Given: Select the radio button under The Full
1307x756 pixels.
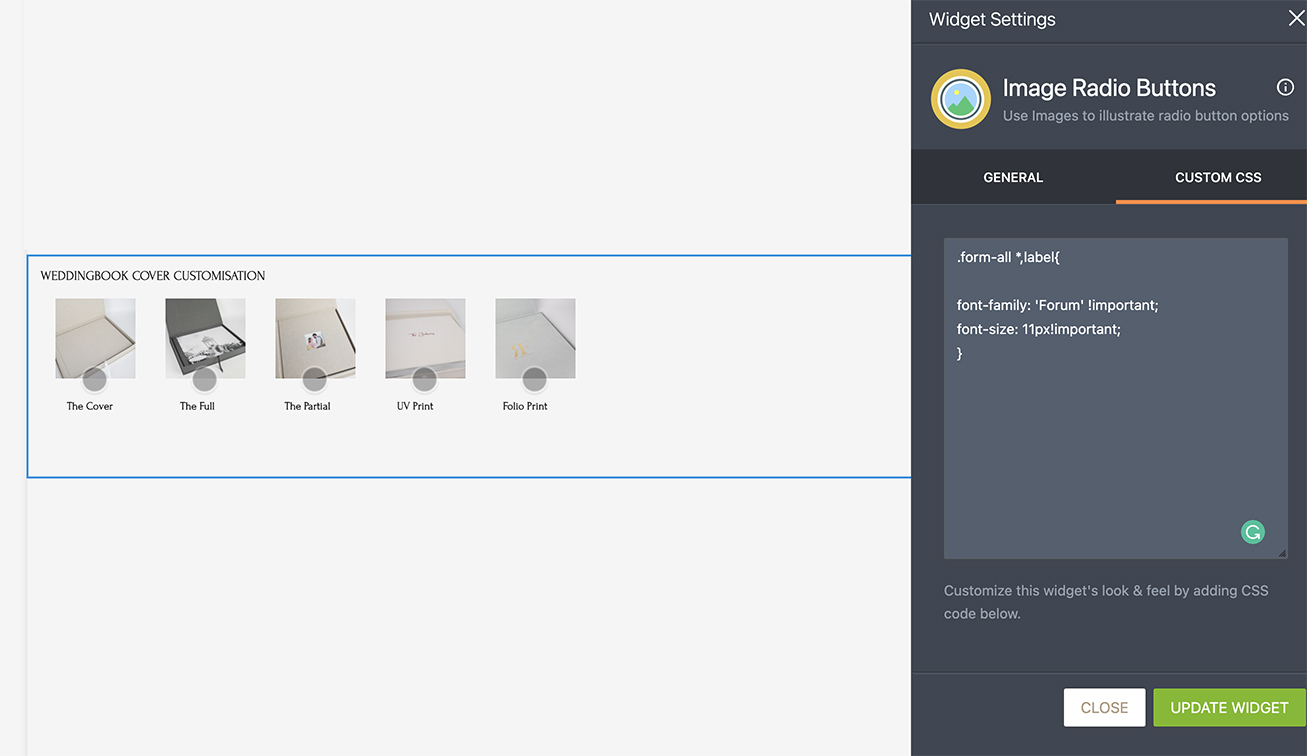Looking at the screenshot, I should pos(205,380).
